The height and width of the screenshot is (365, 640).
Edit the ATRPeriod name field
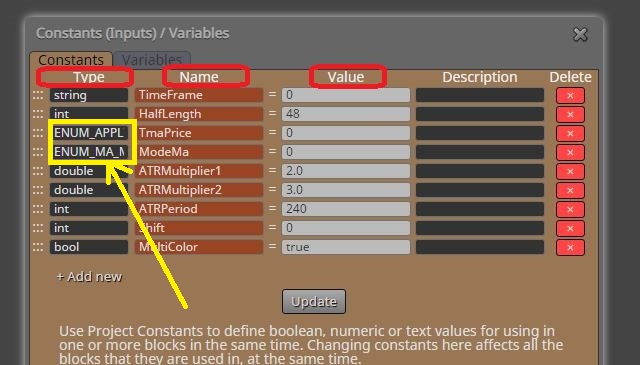click(x=199, y=209)
